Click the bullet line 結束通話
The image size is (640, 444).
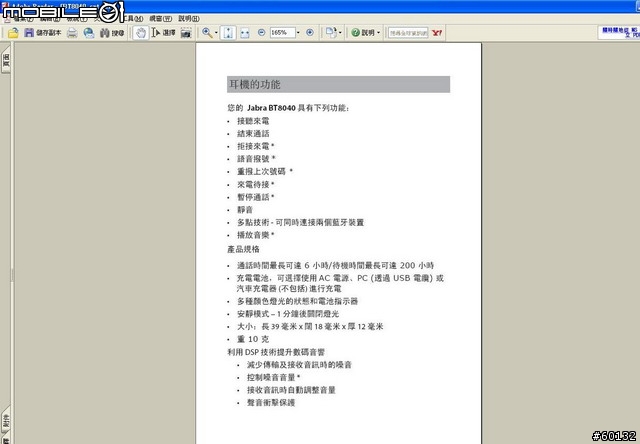click(x=253, y=133)
